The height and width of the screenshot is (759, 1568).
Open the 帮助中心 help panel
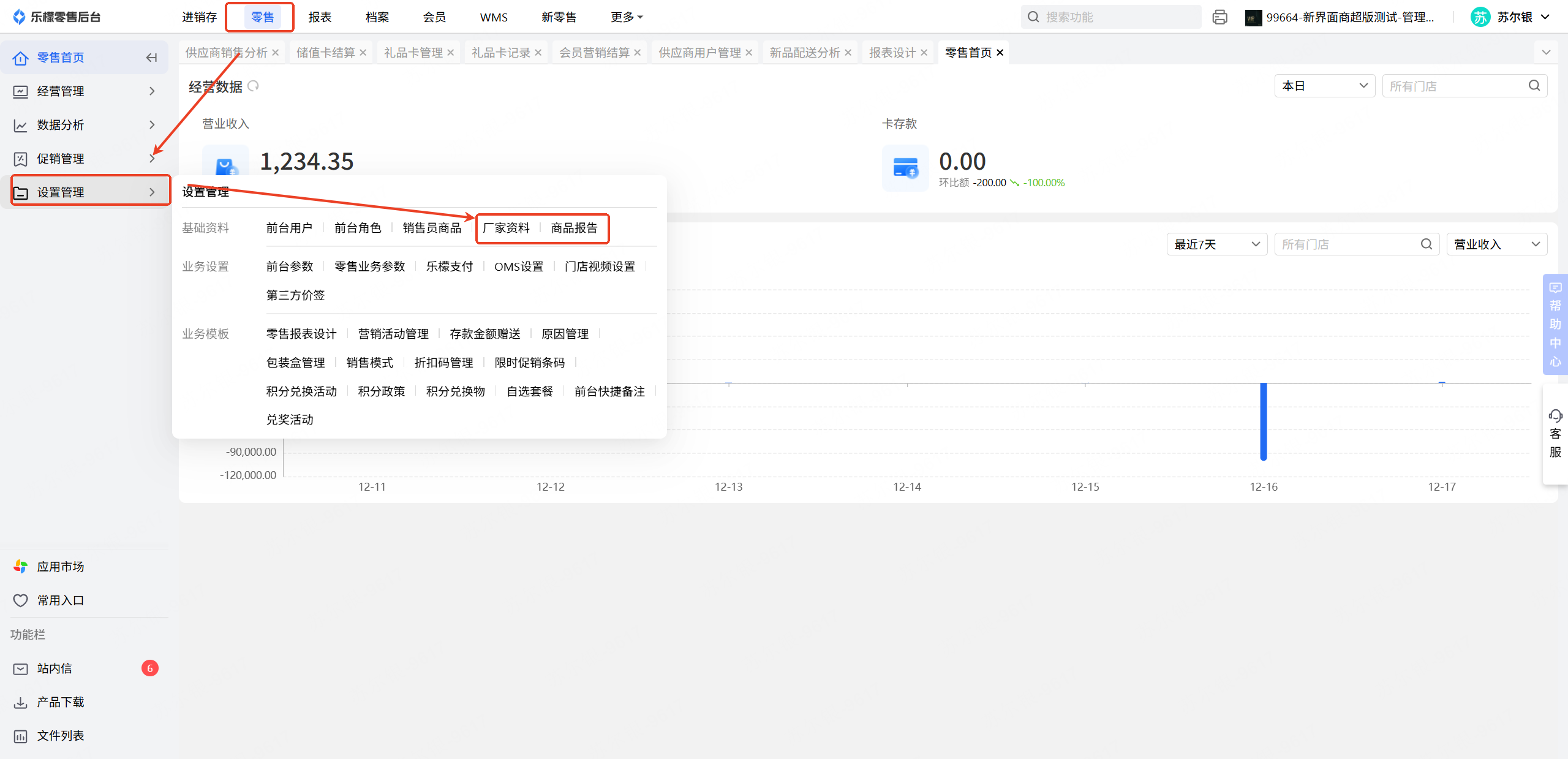(1555, 325)
